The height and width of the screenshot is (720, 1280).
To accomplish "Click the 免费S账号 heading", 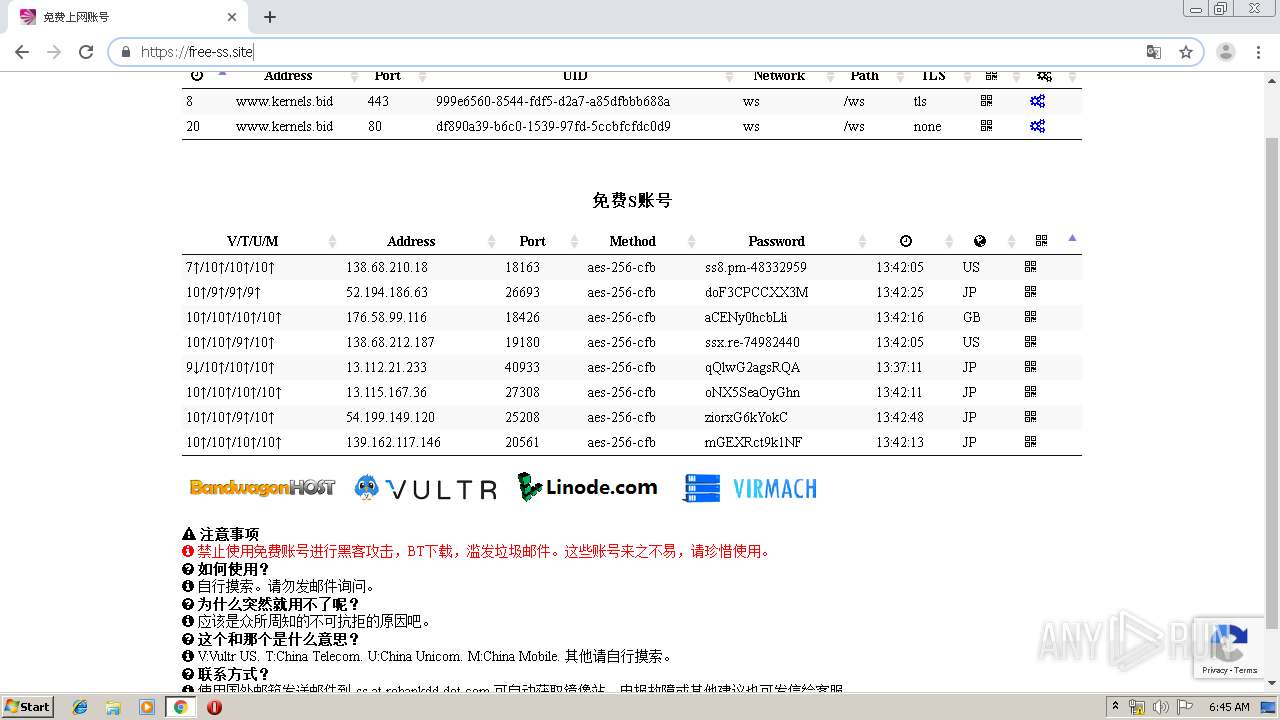I will 632,200.
